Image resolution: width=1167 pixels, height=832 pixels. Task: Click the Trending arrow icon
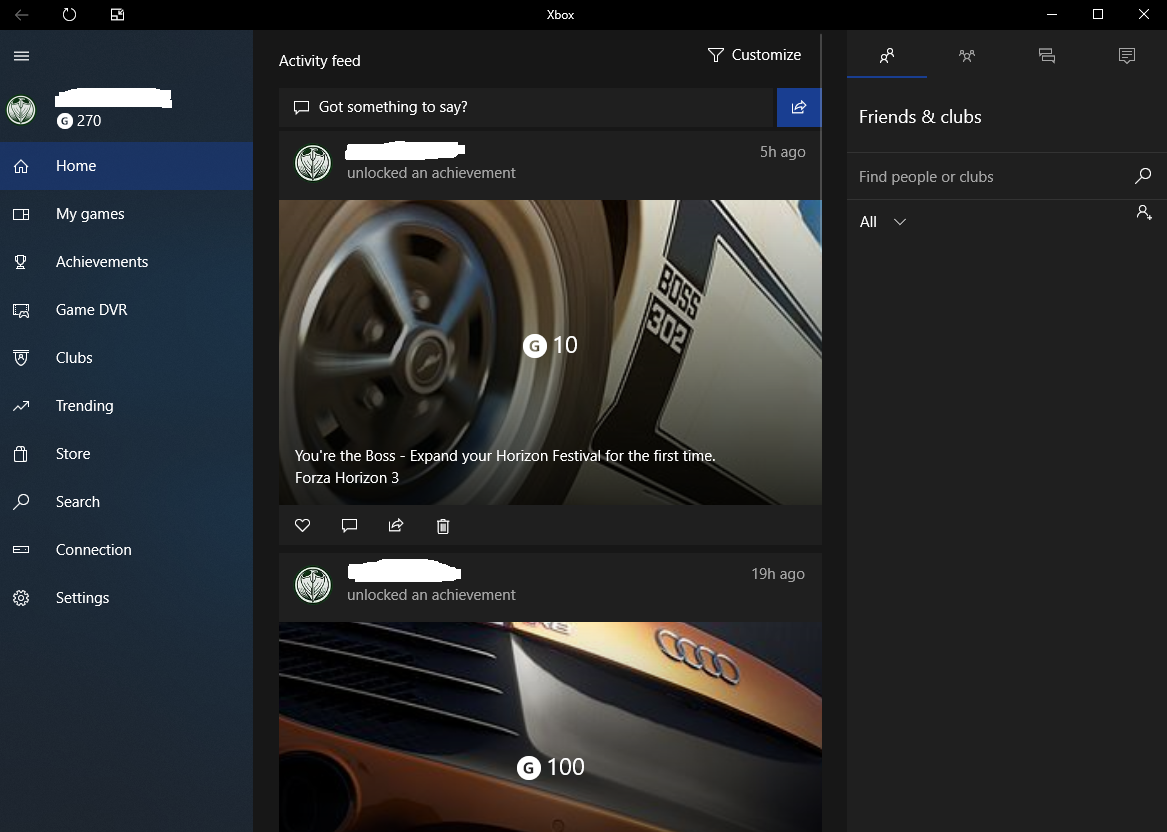[x=21, y=406]
